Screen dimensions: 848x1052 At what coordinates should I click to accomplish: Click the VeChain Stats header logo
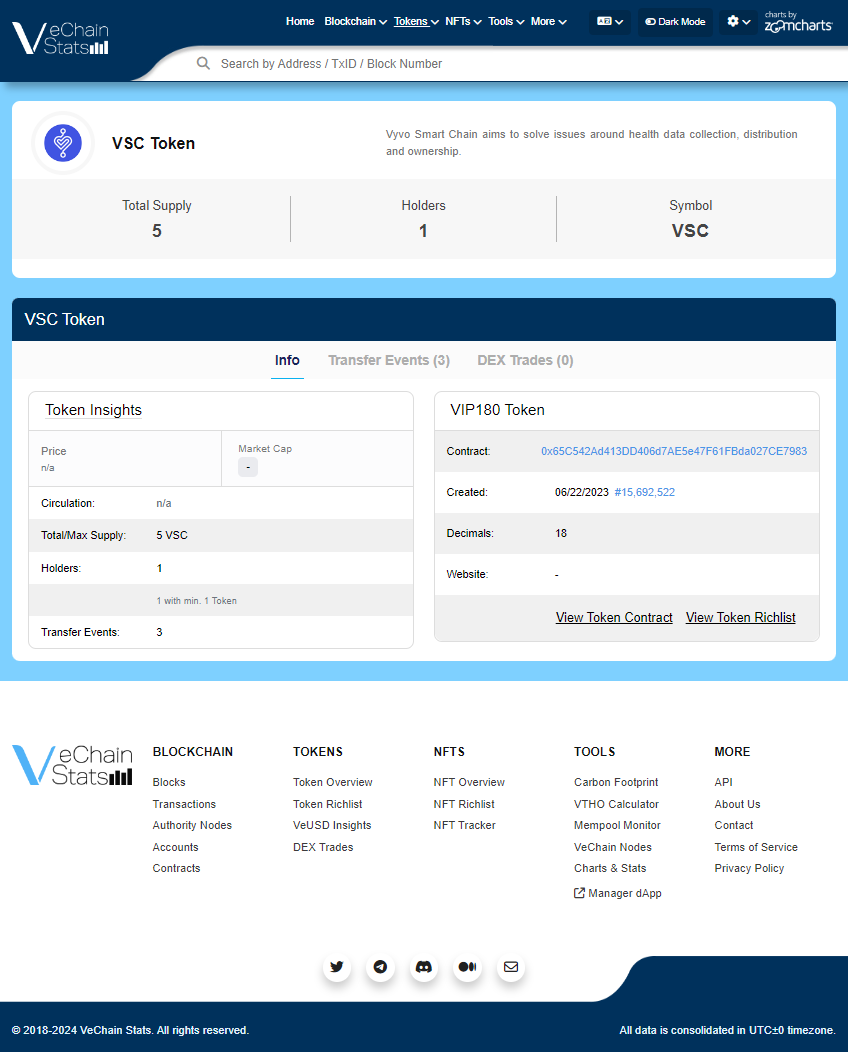60,38
